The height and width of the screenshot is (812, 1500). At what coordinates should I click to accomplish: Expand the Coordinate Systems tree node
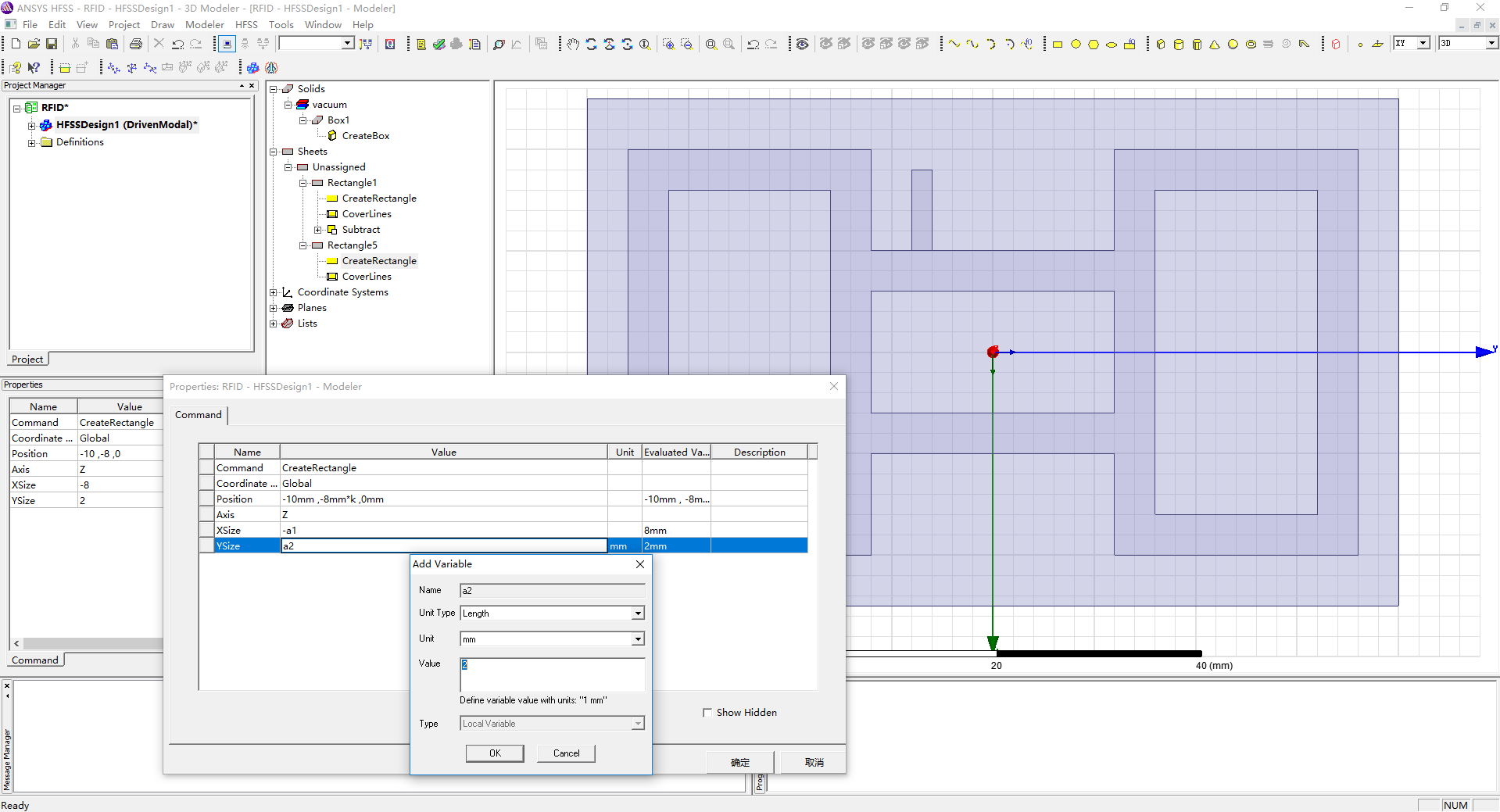pyautogui.click(x=274, y=292)
